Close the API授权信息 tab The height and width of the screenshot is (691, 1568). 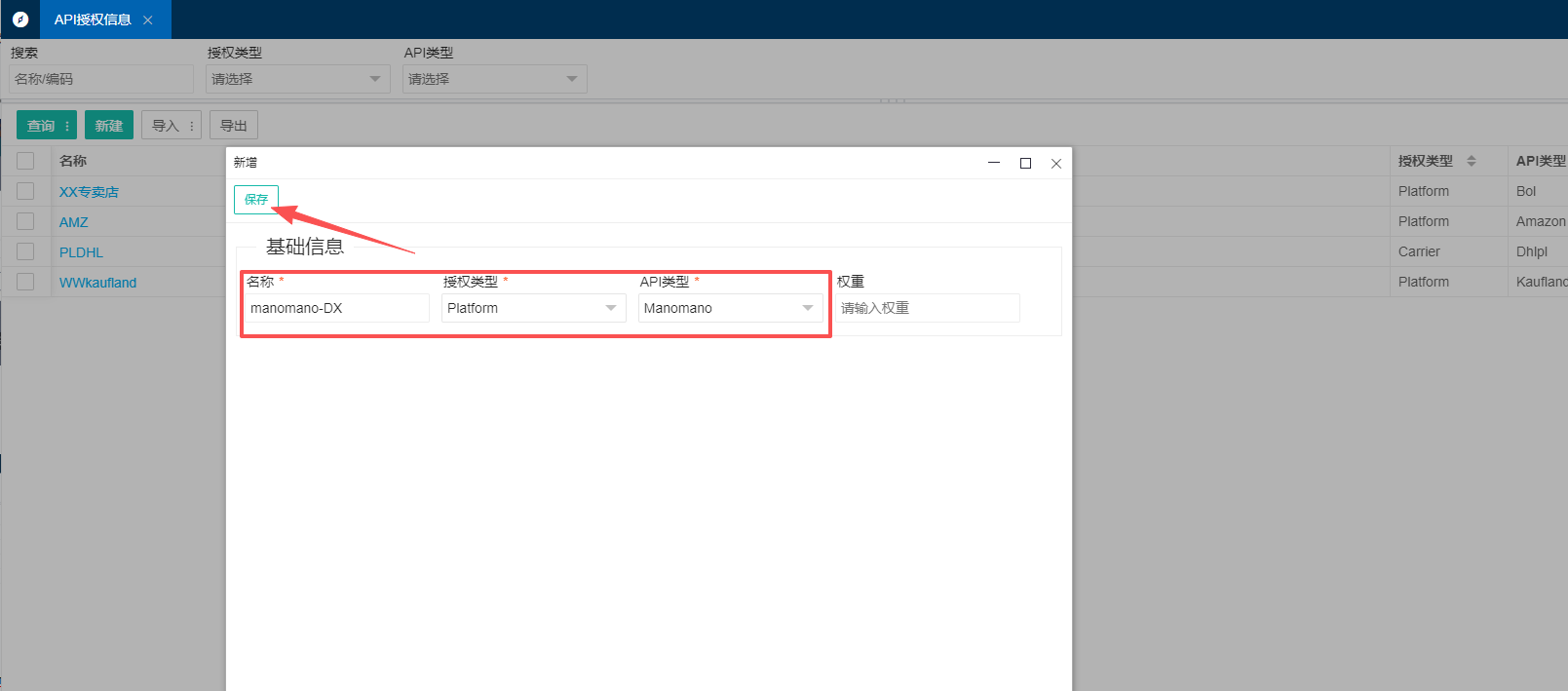[148, 20]
